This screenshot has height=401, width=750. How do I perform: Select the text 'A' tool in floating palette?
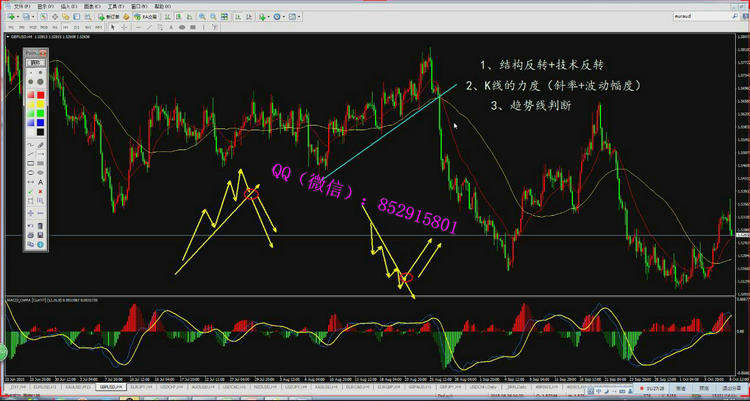(x=40, y=184)
